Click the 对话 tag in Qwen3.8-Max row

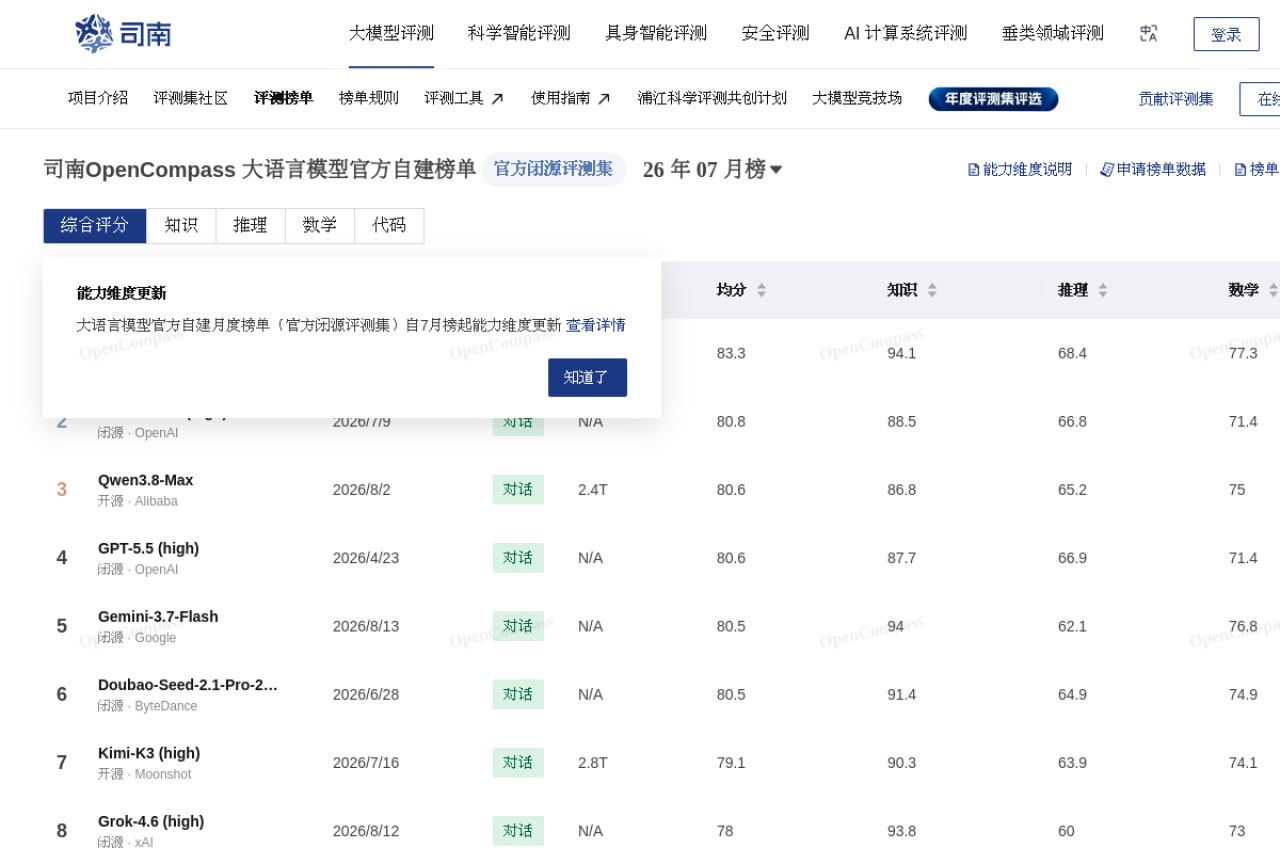click(518, 490)
